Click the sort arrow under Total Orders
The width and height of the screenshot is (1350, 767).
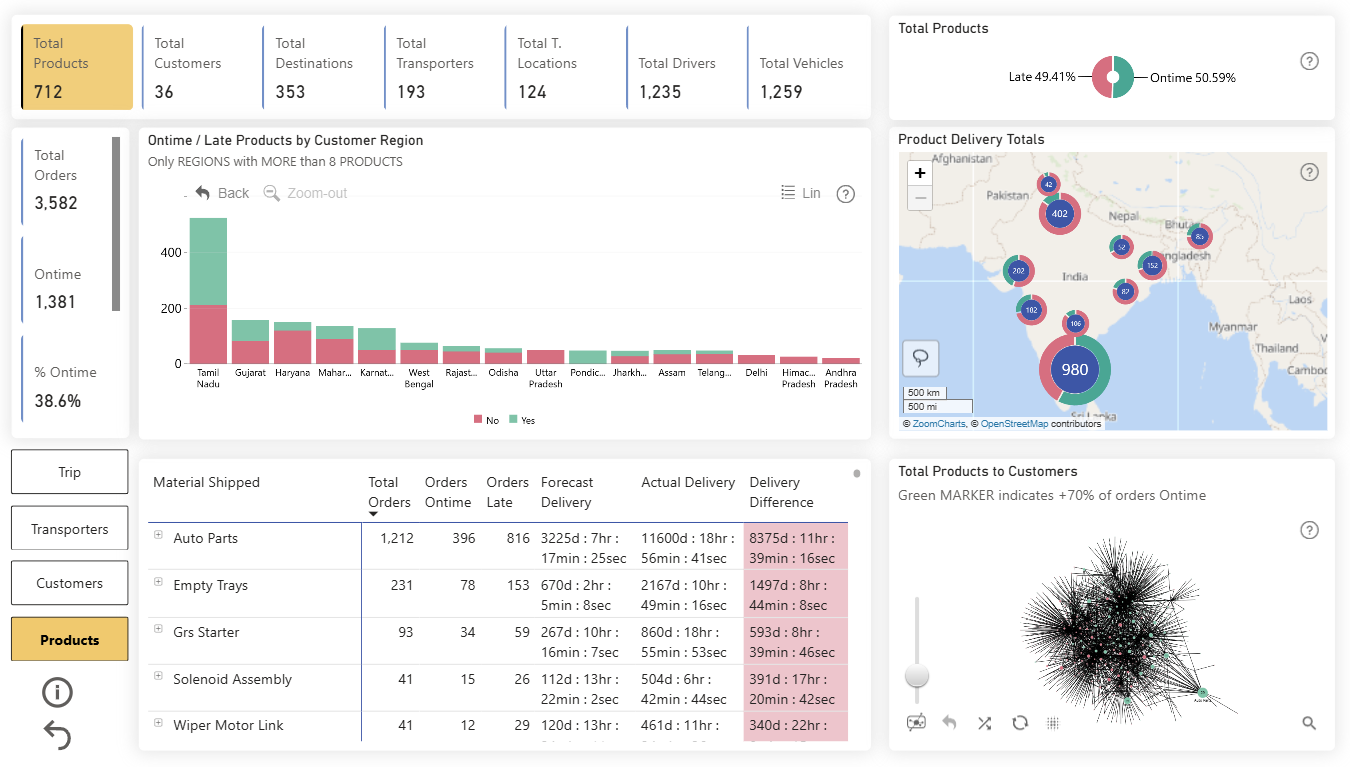coord(373,514)
